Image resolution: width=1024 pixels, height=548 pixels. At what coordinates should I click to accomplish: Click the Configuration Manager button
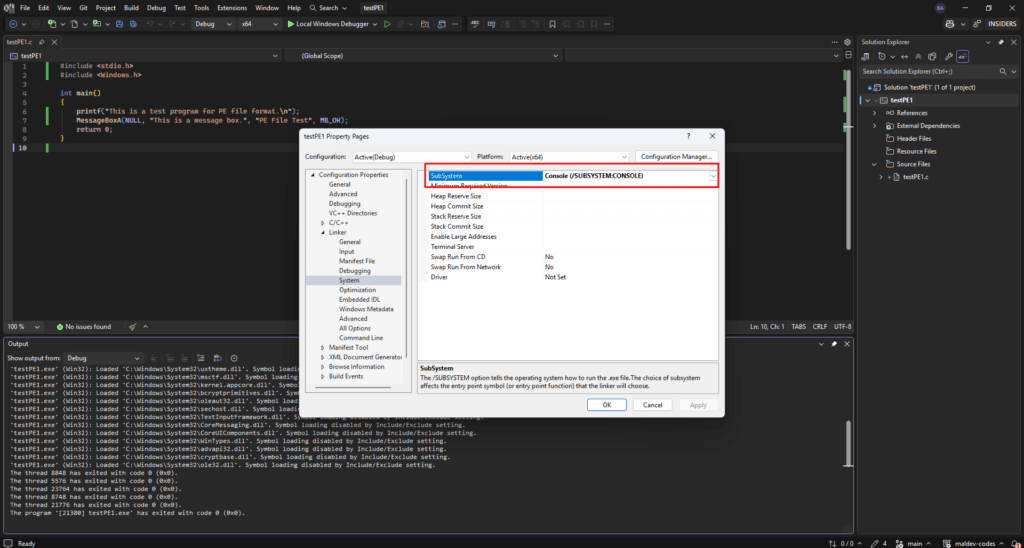tap(675, 157)
